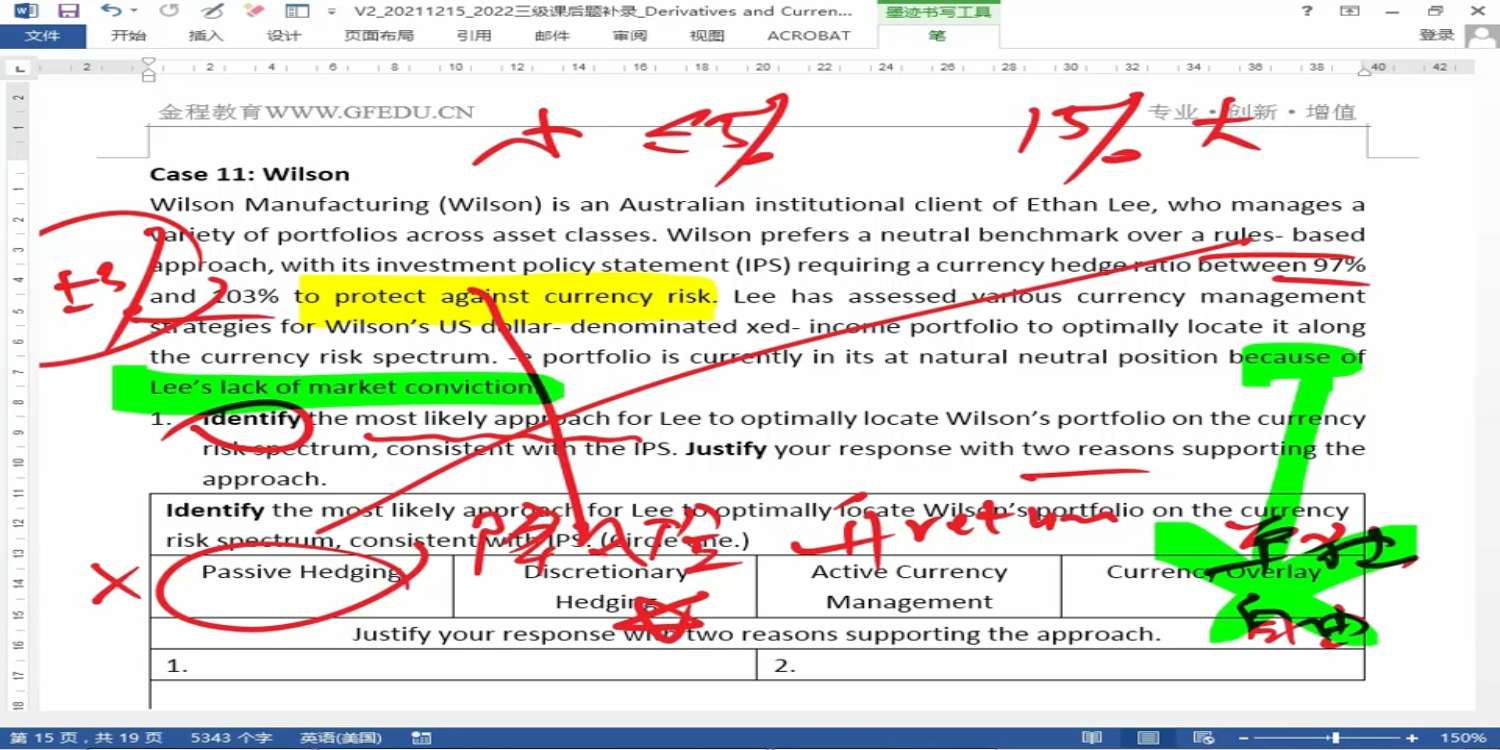Switch to the 插入 (Insert) ribbon tab

point(206,36)
